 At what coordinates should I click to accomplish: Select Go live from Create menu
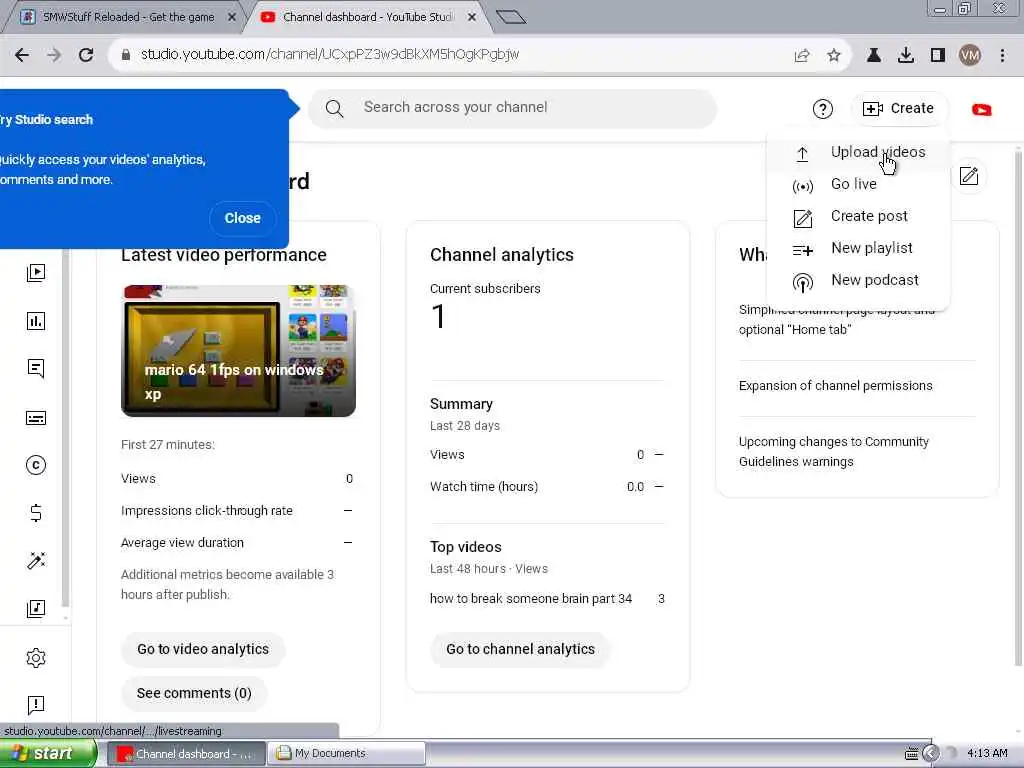tap(859, 184)
